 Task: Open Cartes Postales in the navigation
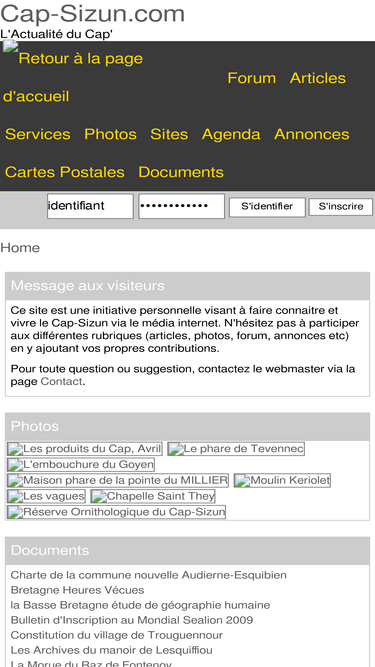click(x=65, y=172)
